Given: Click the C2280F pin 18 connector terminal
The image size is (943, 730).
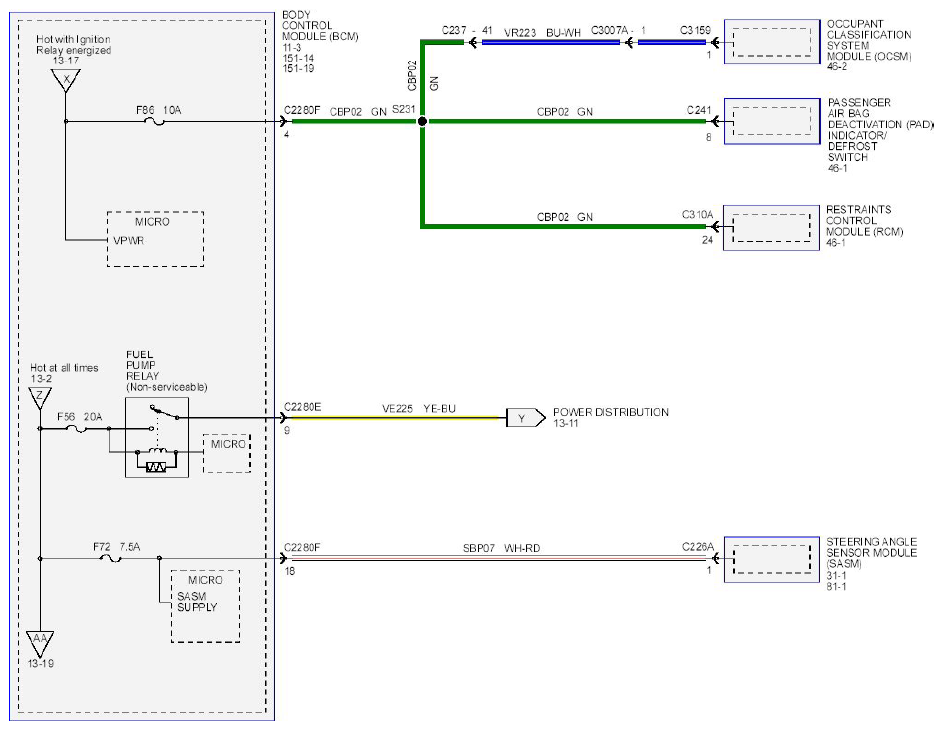Looking at the screenshot, I should (x=283, y=559).
